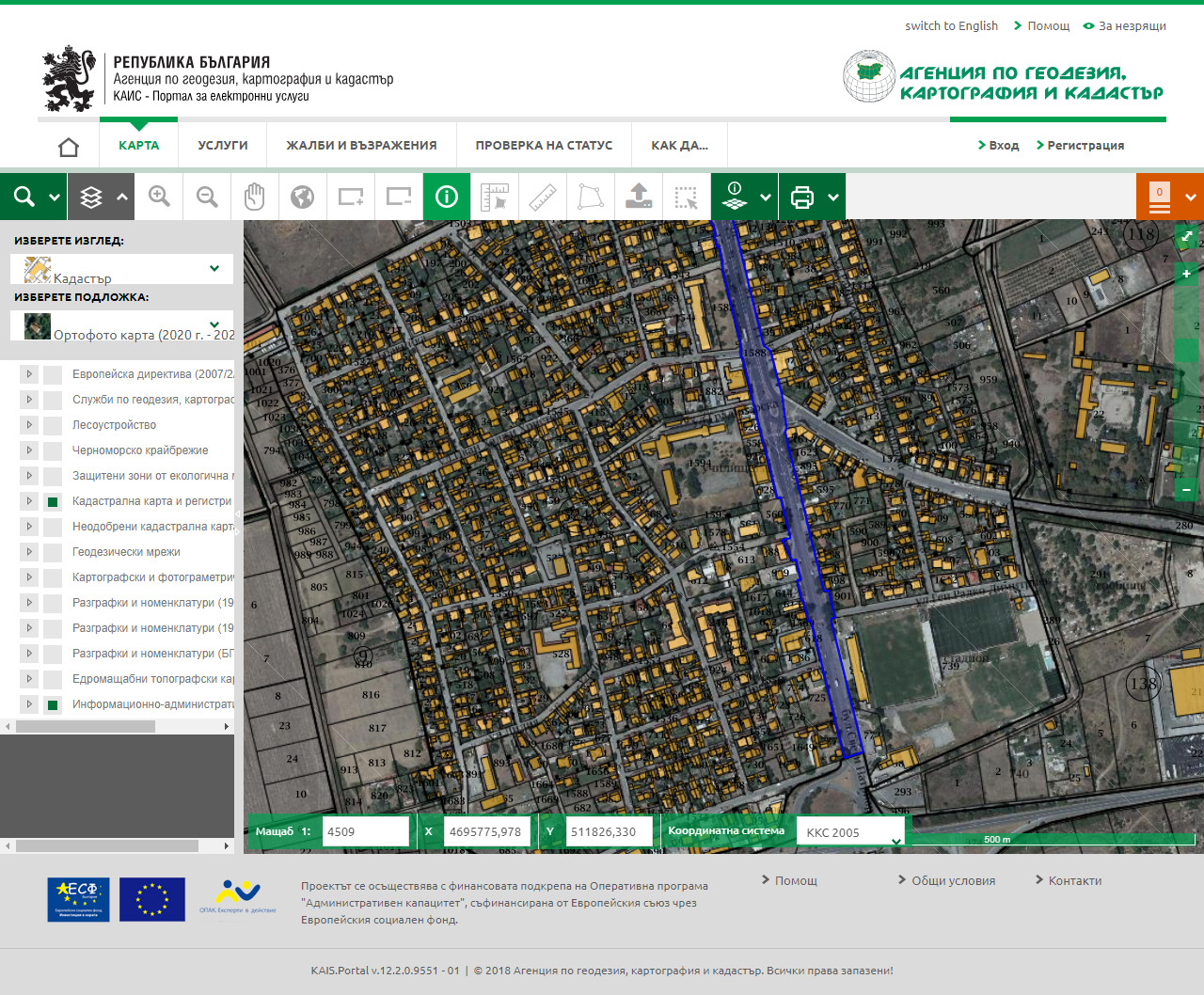
Task: Uncheck the Кадастрална карта и регистри layer
Action: point(53,501)
